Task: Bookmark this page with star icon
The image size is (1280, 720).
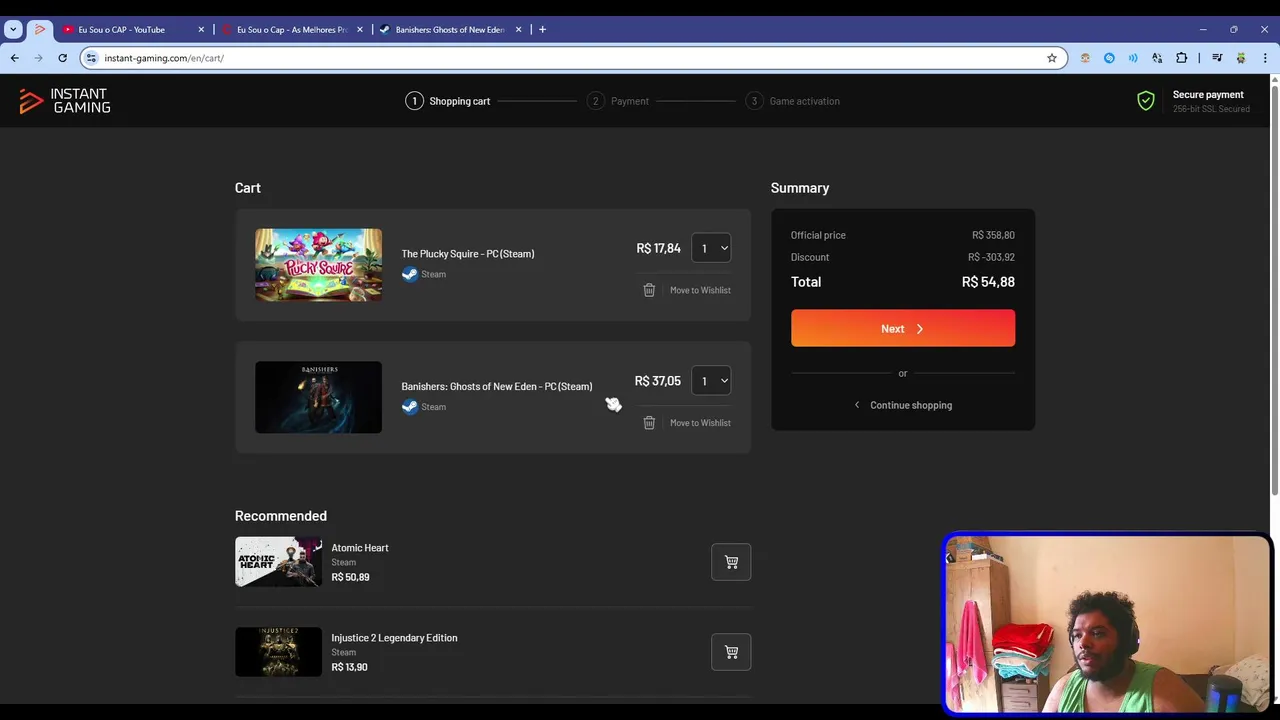Action: (1052, 58)
